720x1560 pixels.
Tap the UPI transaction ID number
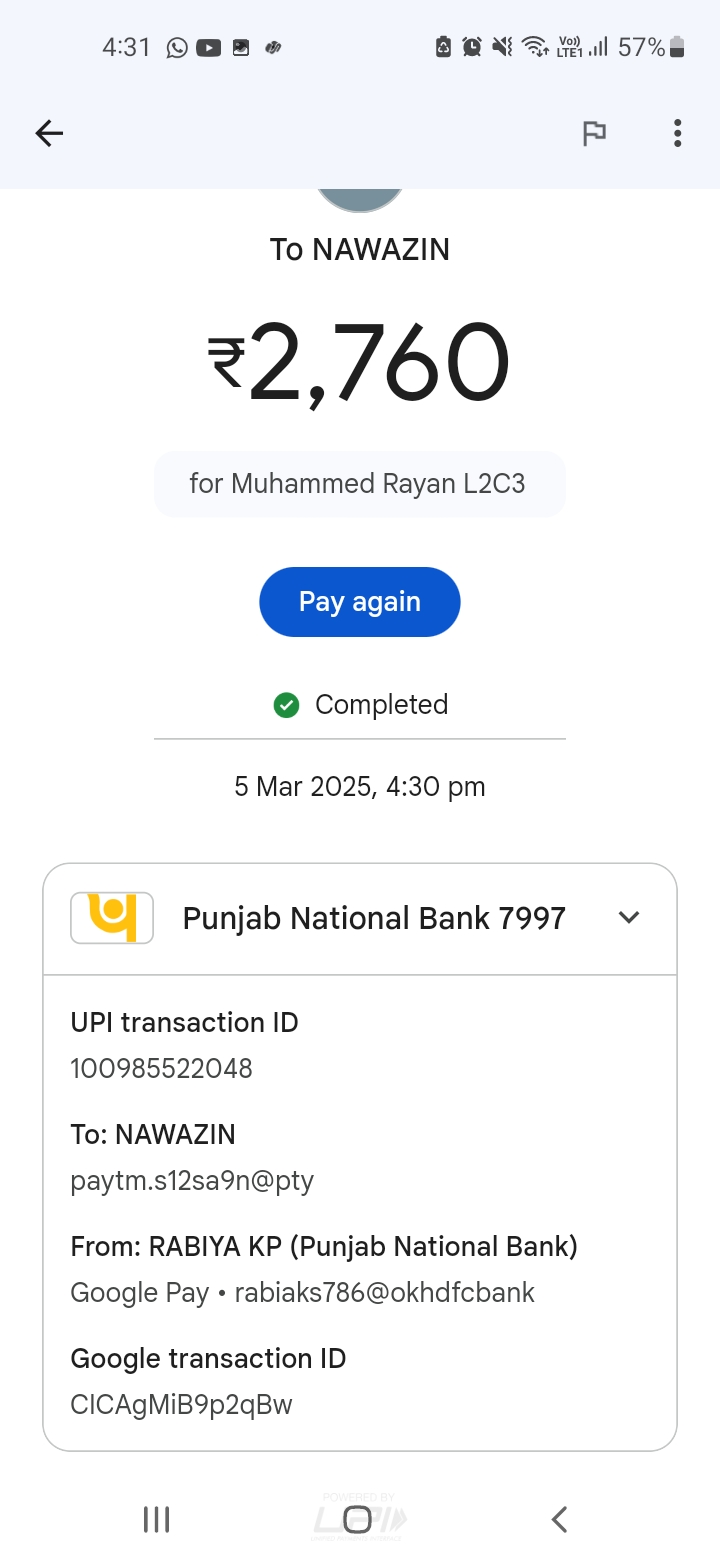[161, 1068]
